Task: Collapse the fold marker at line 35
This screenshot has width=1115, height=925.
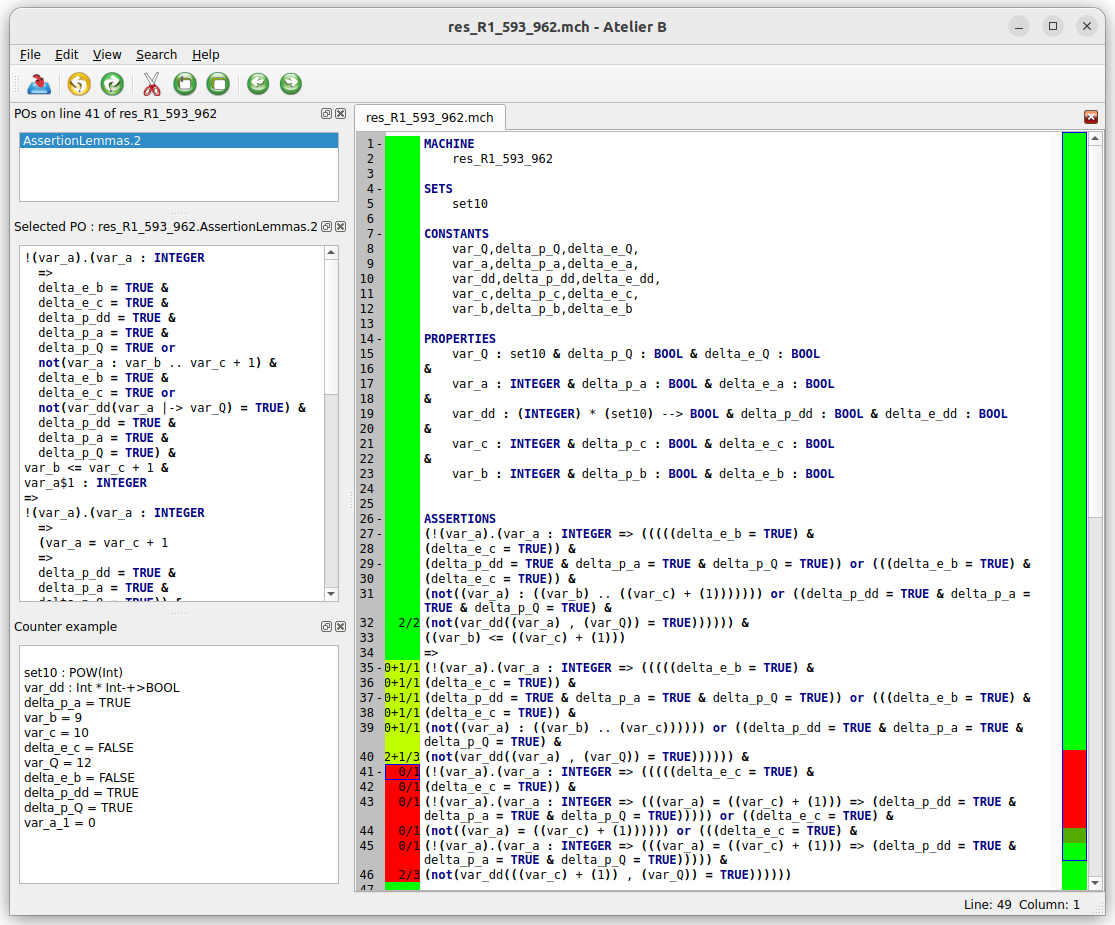Action: tap(380, 668)
